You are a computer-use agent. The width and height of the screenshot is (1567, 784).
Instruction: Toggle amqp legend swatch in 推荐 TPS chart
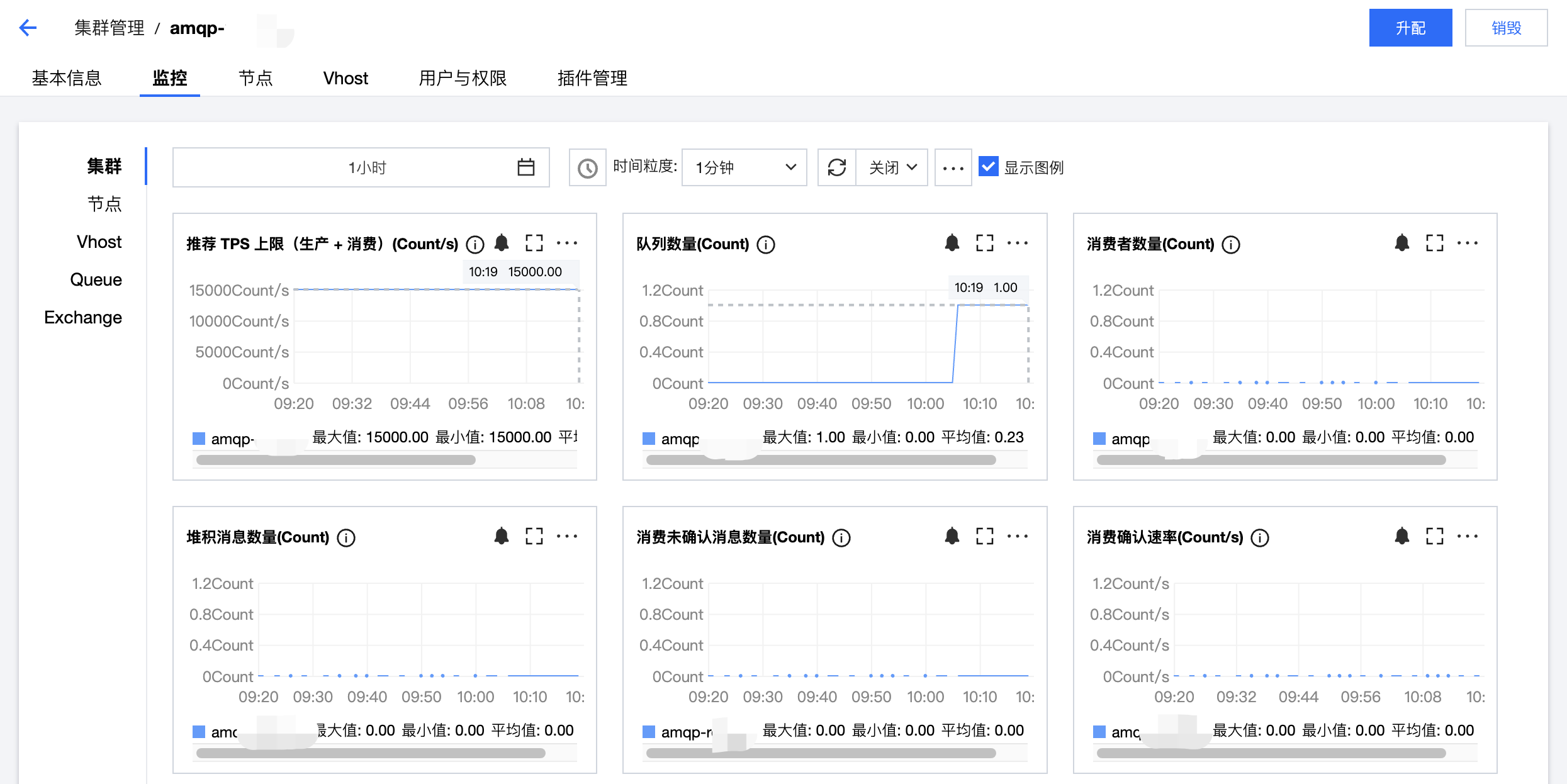(x=199, y=439)
